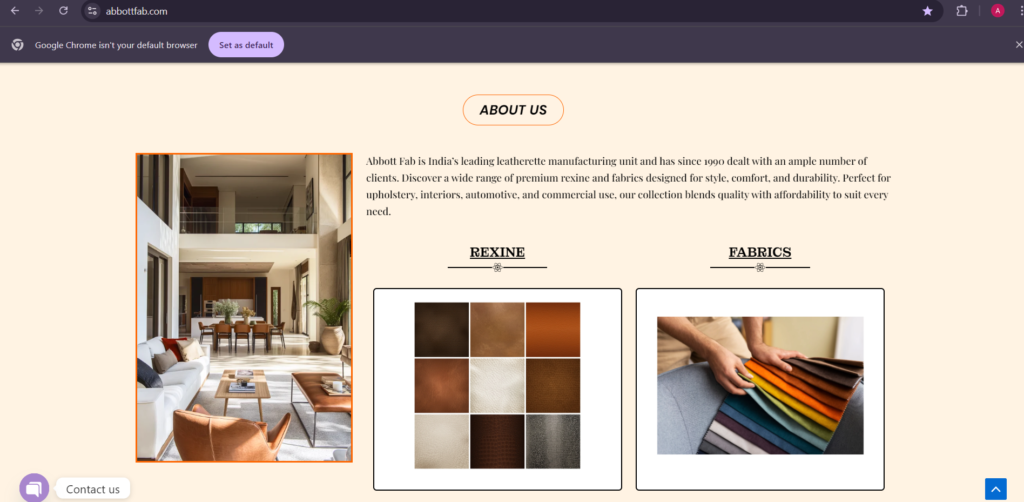Screen dimensions: 1024x502
Task: Open the Extensions puzzle icon
Action: pyautogui.click(x=962, y=11)
